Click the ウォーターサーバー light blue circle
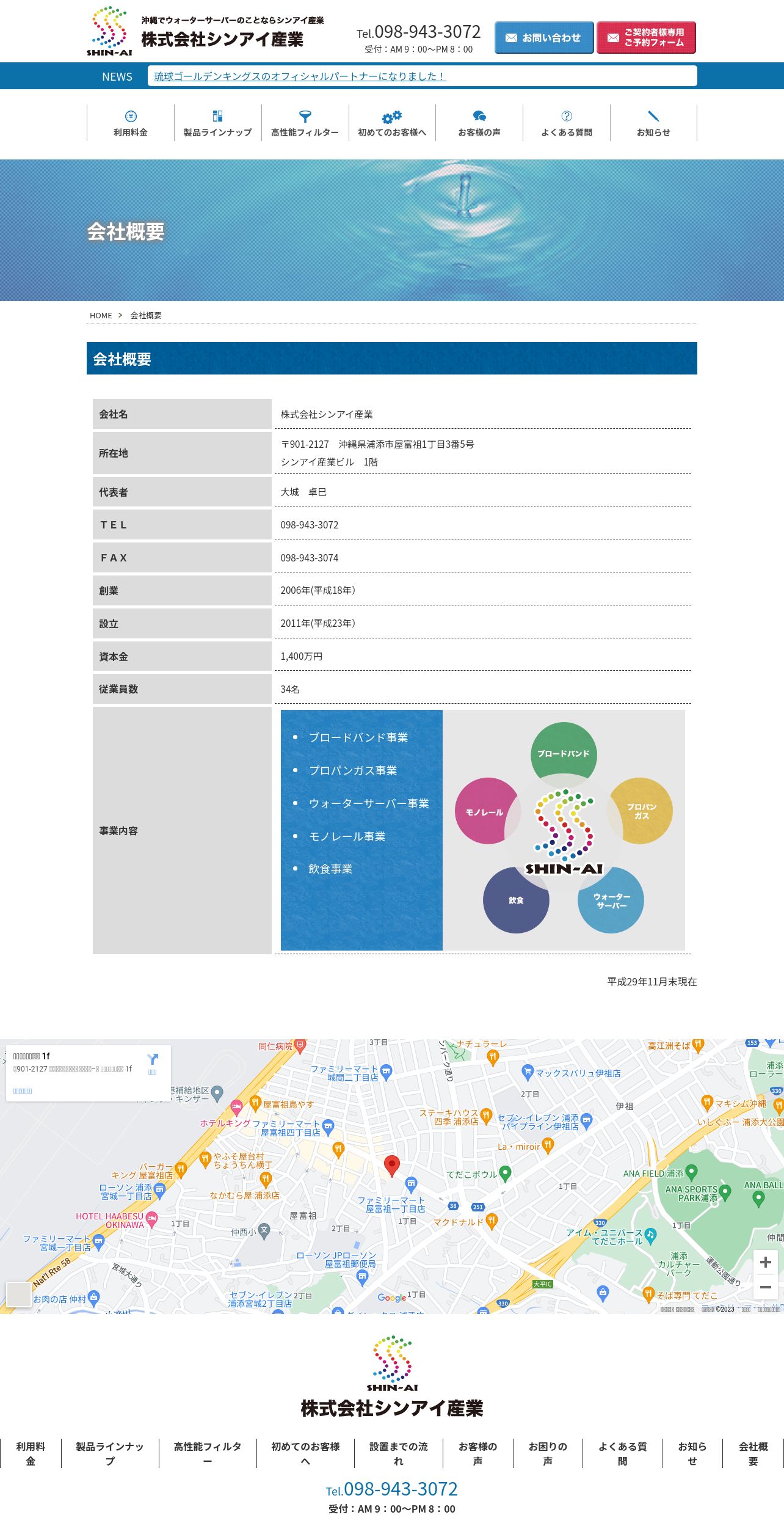784x1523 pixels. pos(611,900)
